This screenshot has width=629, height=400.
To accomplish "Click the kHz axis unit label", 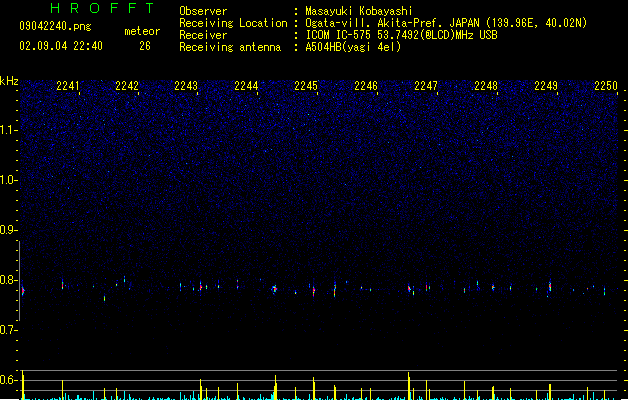I will pyautogui.click(x=9, y=81).
